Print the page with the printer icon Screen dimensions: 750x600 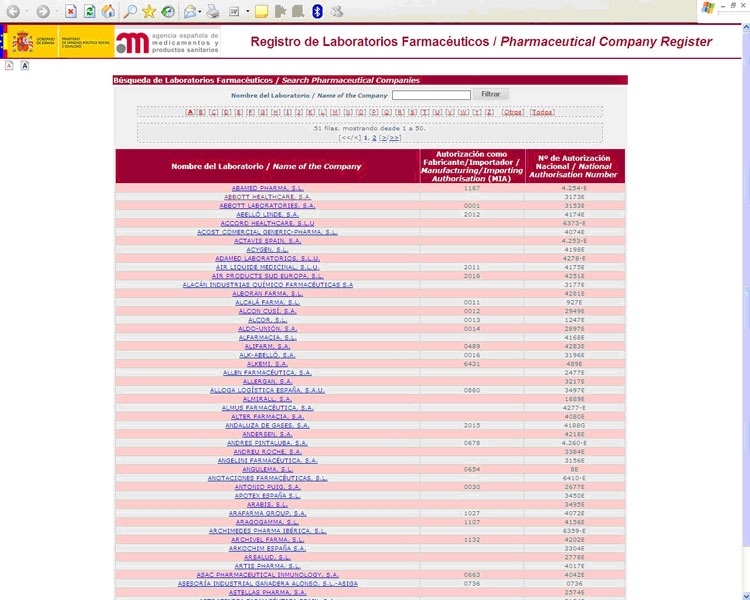(x=213, y=11)
